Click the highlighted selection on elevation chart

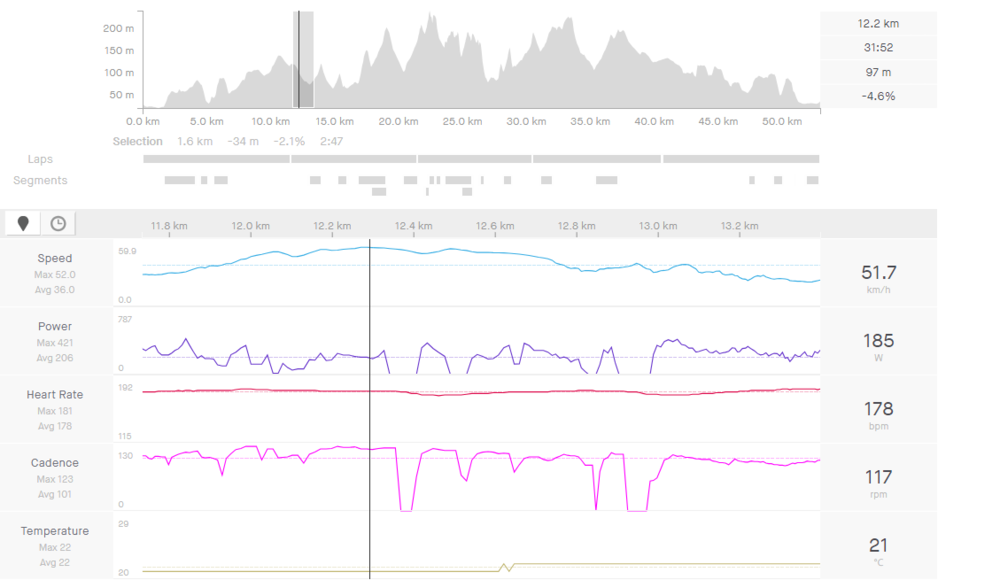coord(303,60)
